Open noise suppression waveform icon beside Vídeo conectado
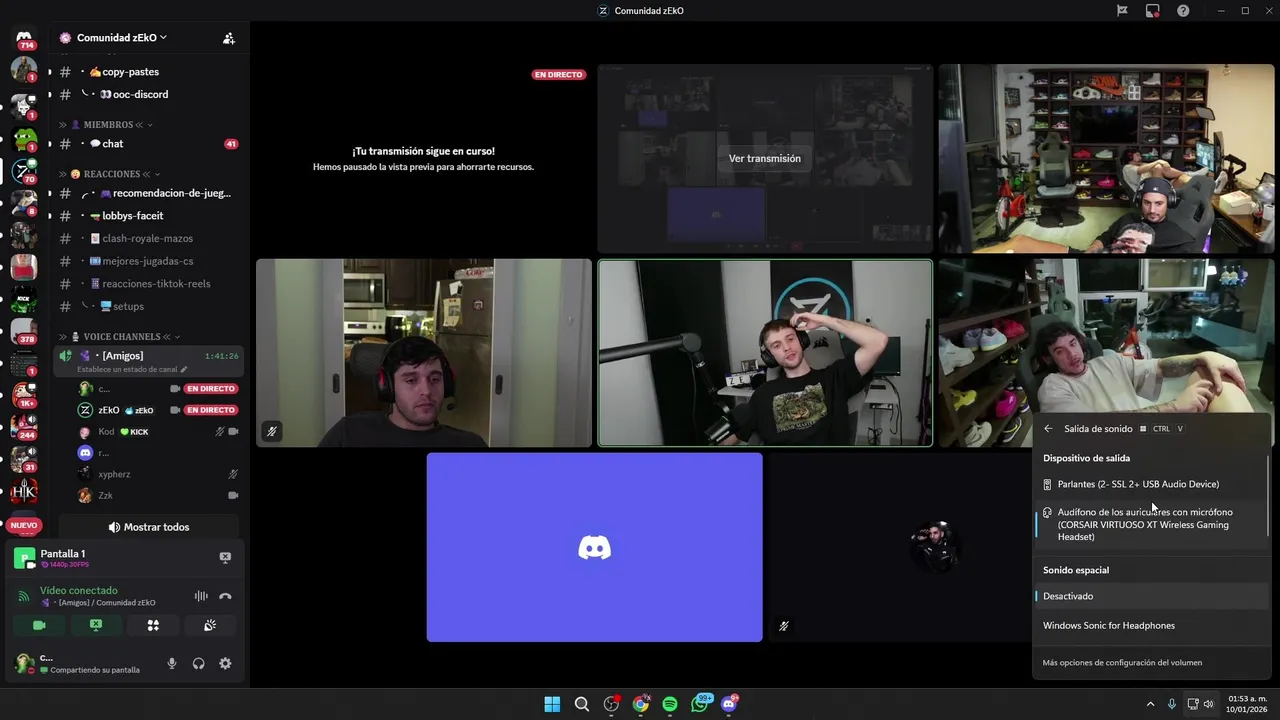 click(201, 596)
